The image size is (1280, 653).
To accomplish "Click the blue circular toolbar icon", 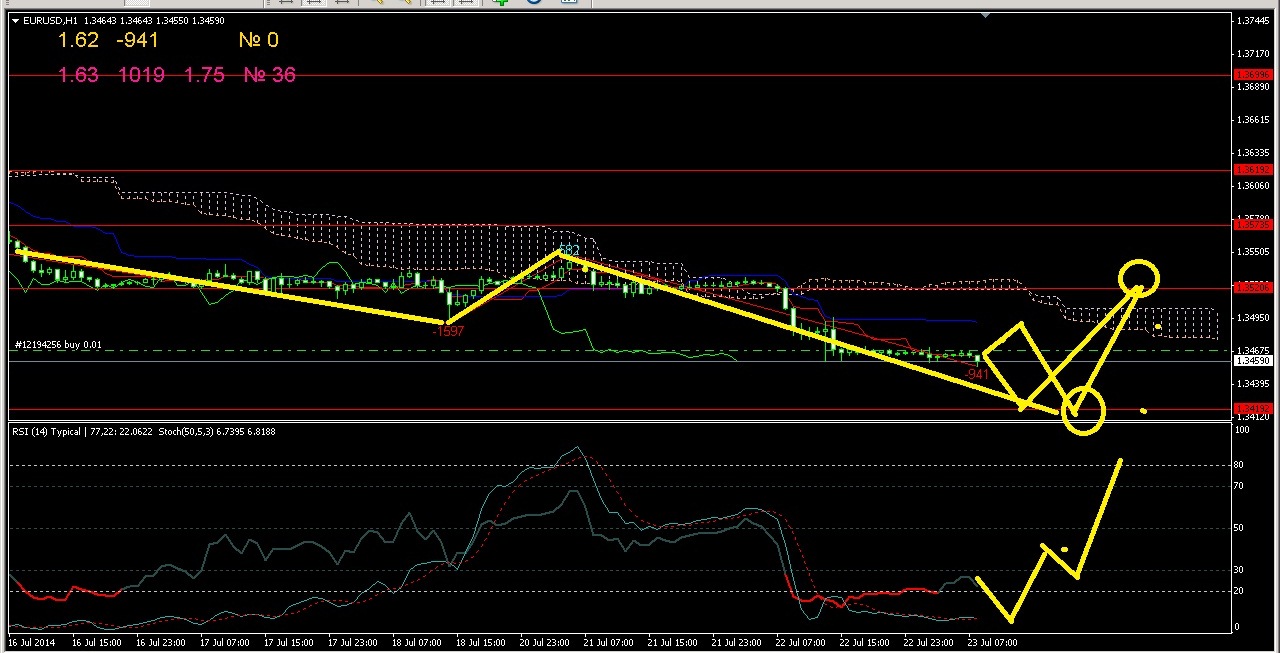I will pyautogui.click(x=533, y=2).
